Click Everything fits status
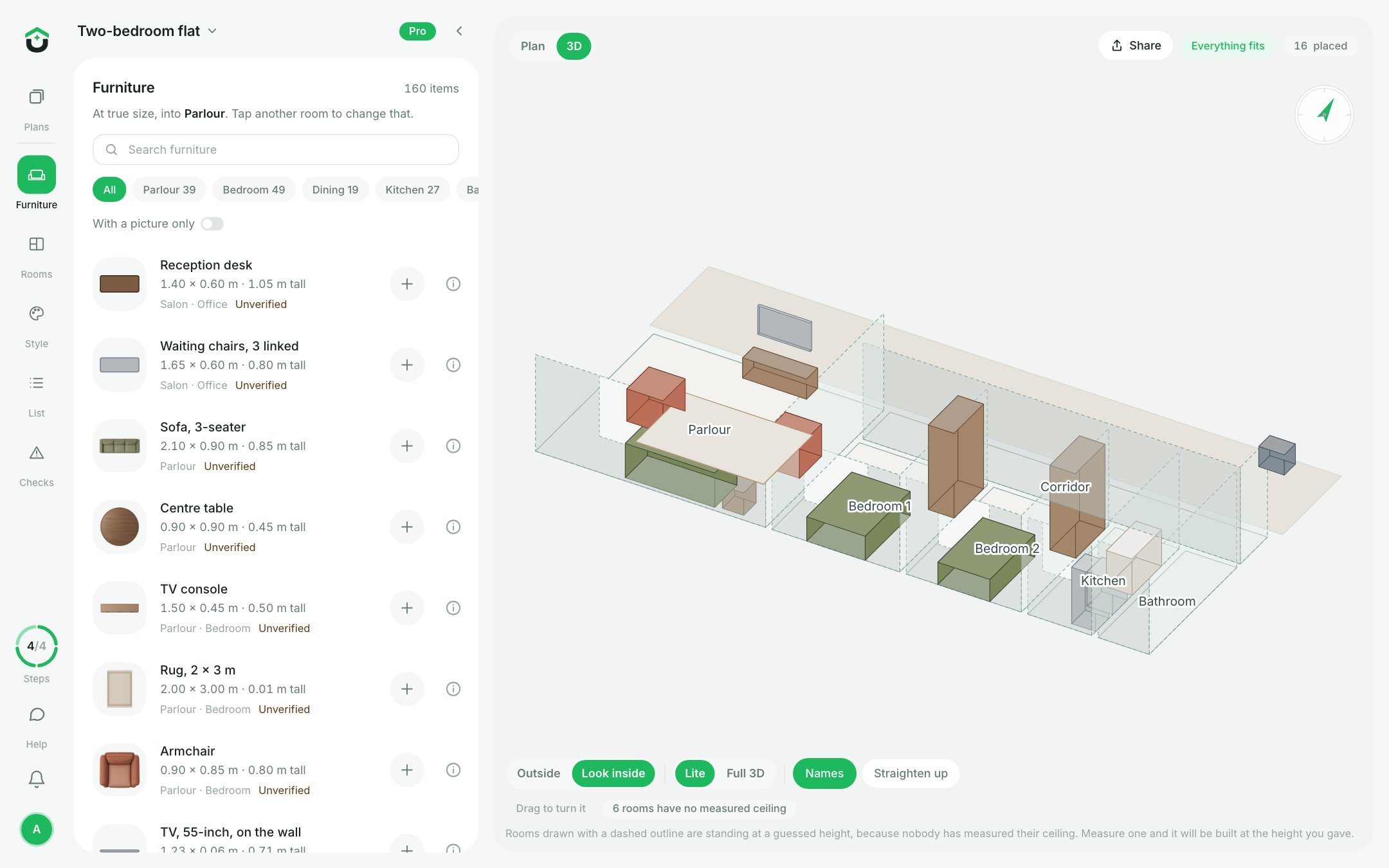This screenshot has height=868, width=1389. tap(1228, 46)
